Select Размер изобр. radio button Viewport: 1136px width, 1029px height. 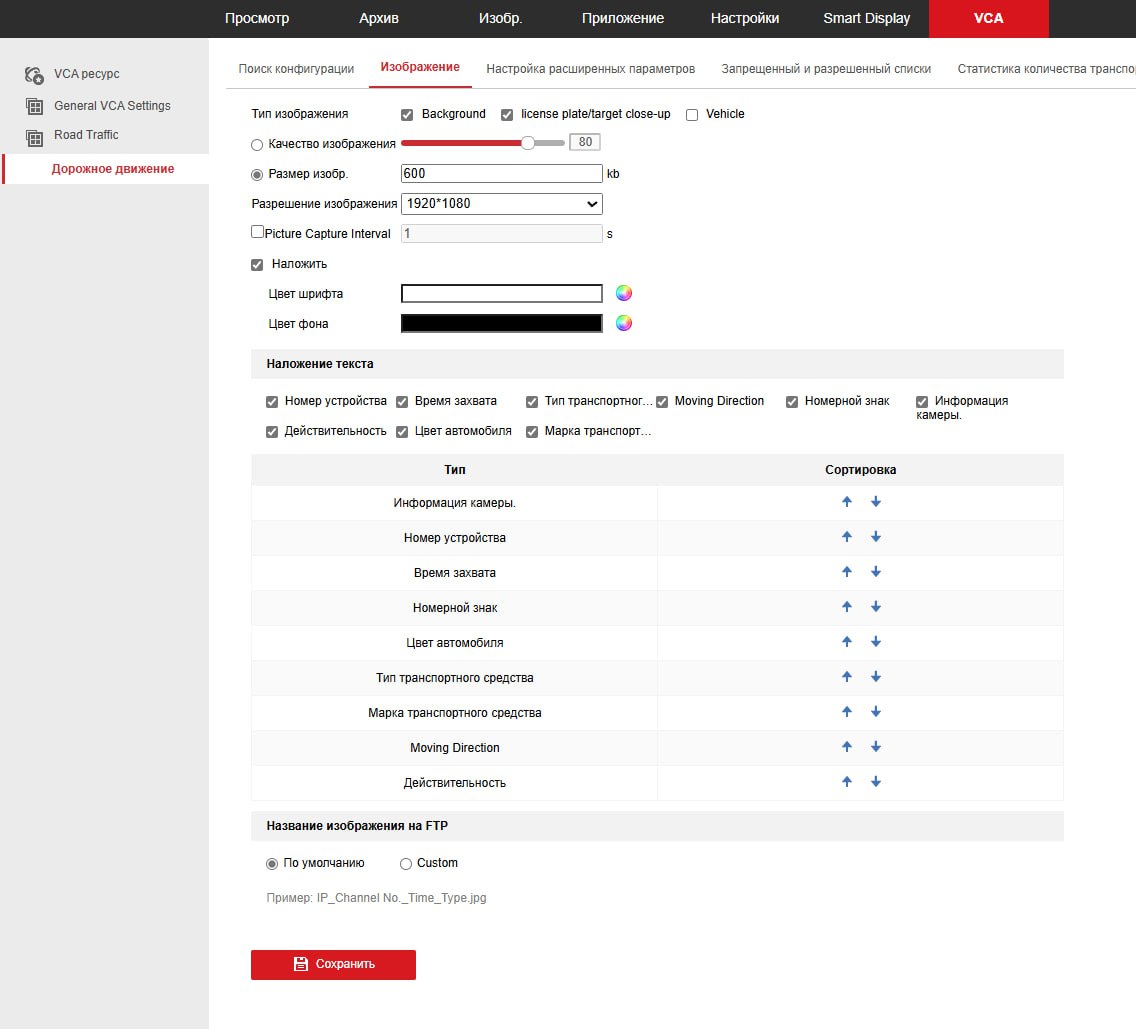256,175
